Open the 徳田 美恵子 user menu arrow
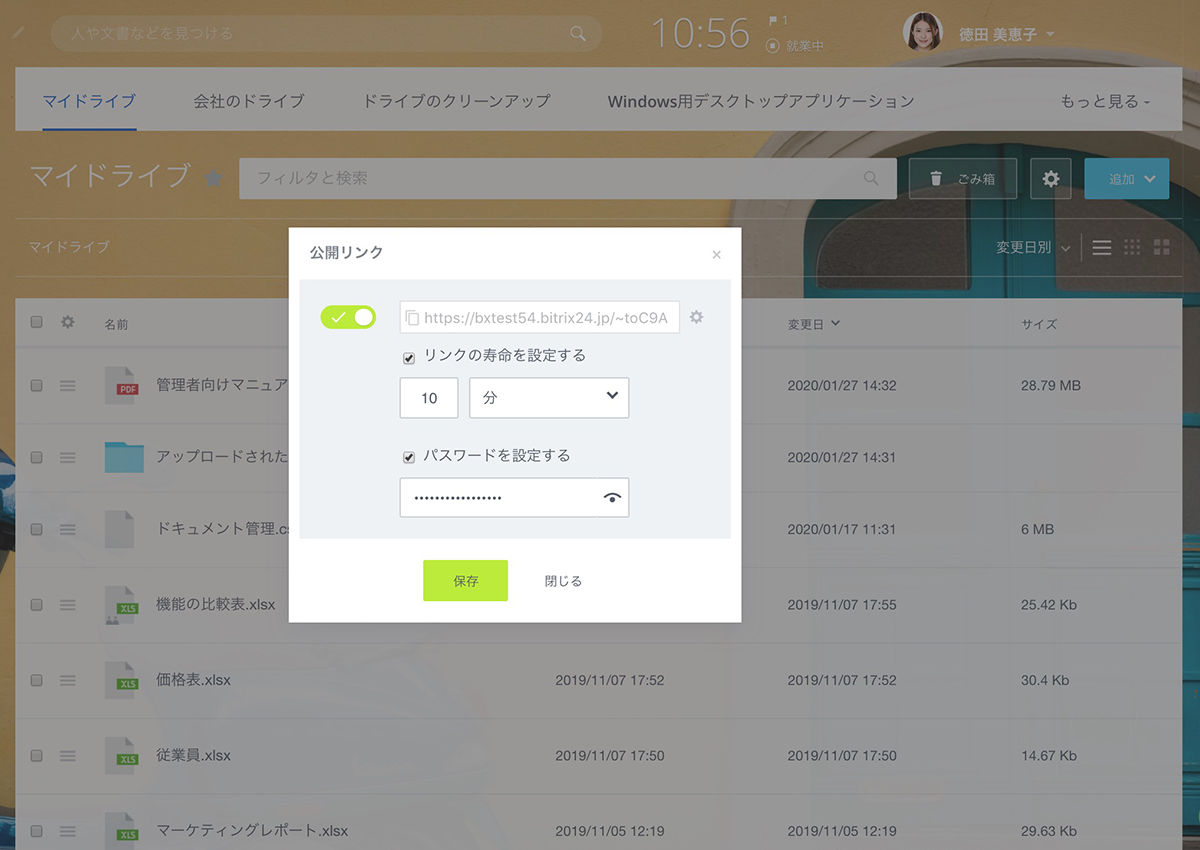Viewport: 1200px width, 850px height. point(1050,34)
